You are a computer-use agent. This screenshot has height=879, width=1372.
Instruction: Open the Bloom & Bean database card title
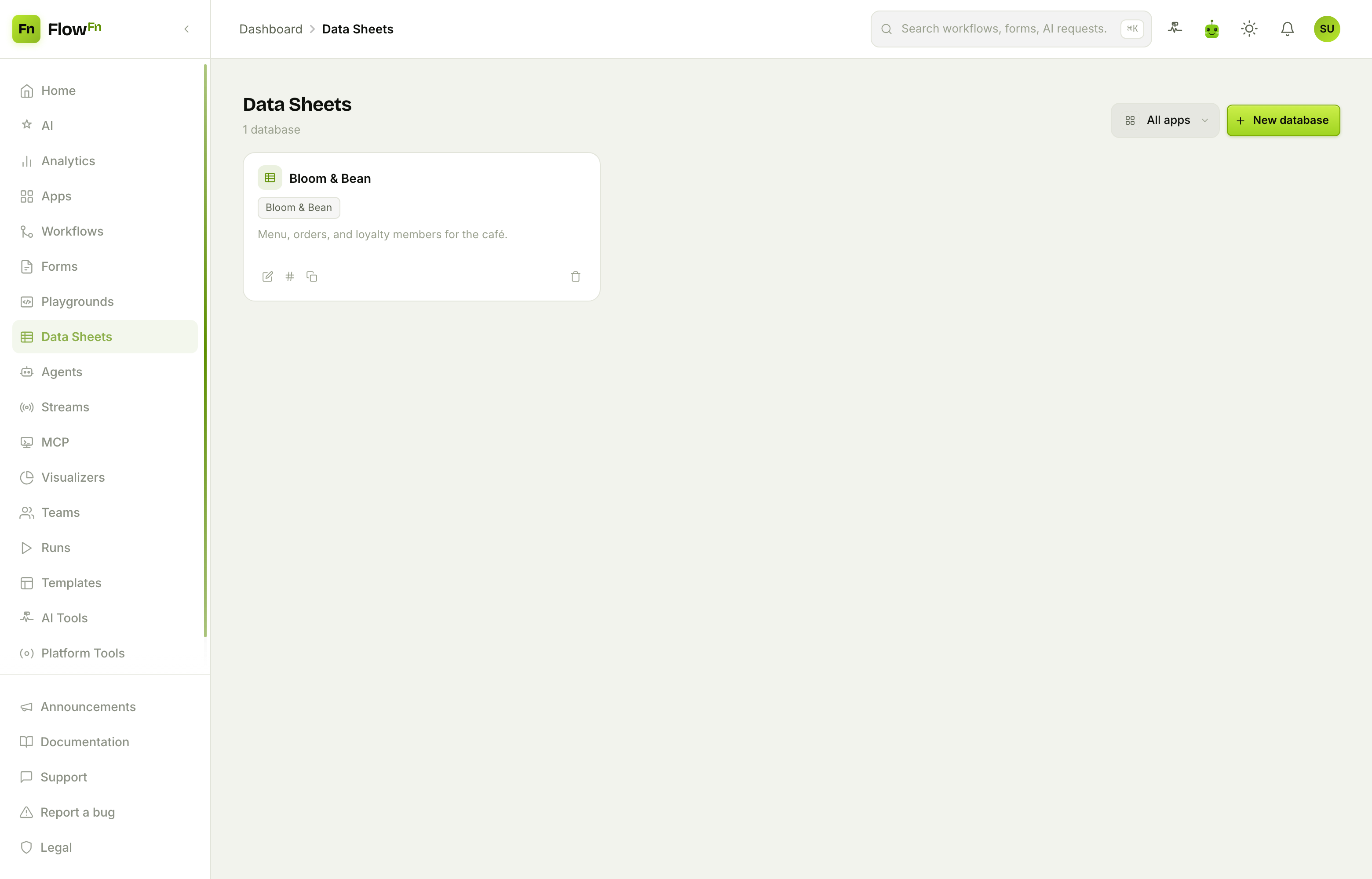[330, 178]
